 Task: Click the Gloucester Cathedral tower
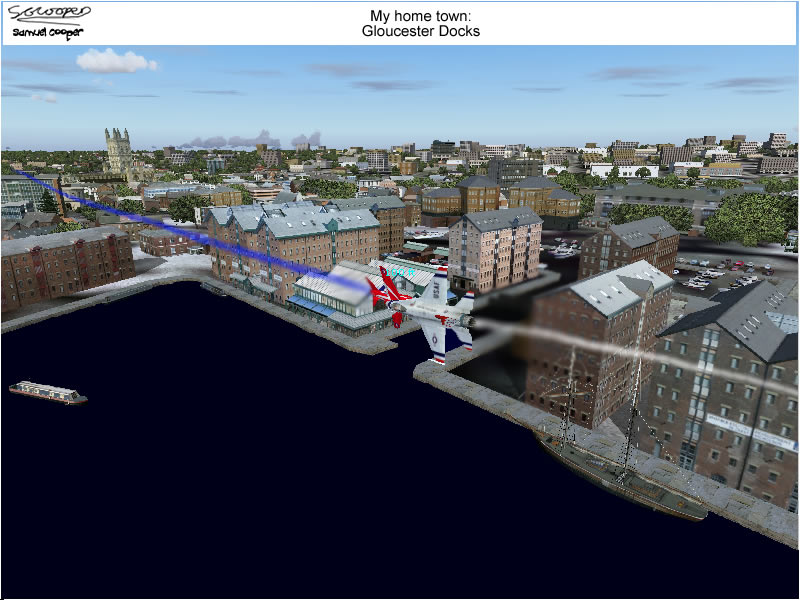(118, 151)
